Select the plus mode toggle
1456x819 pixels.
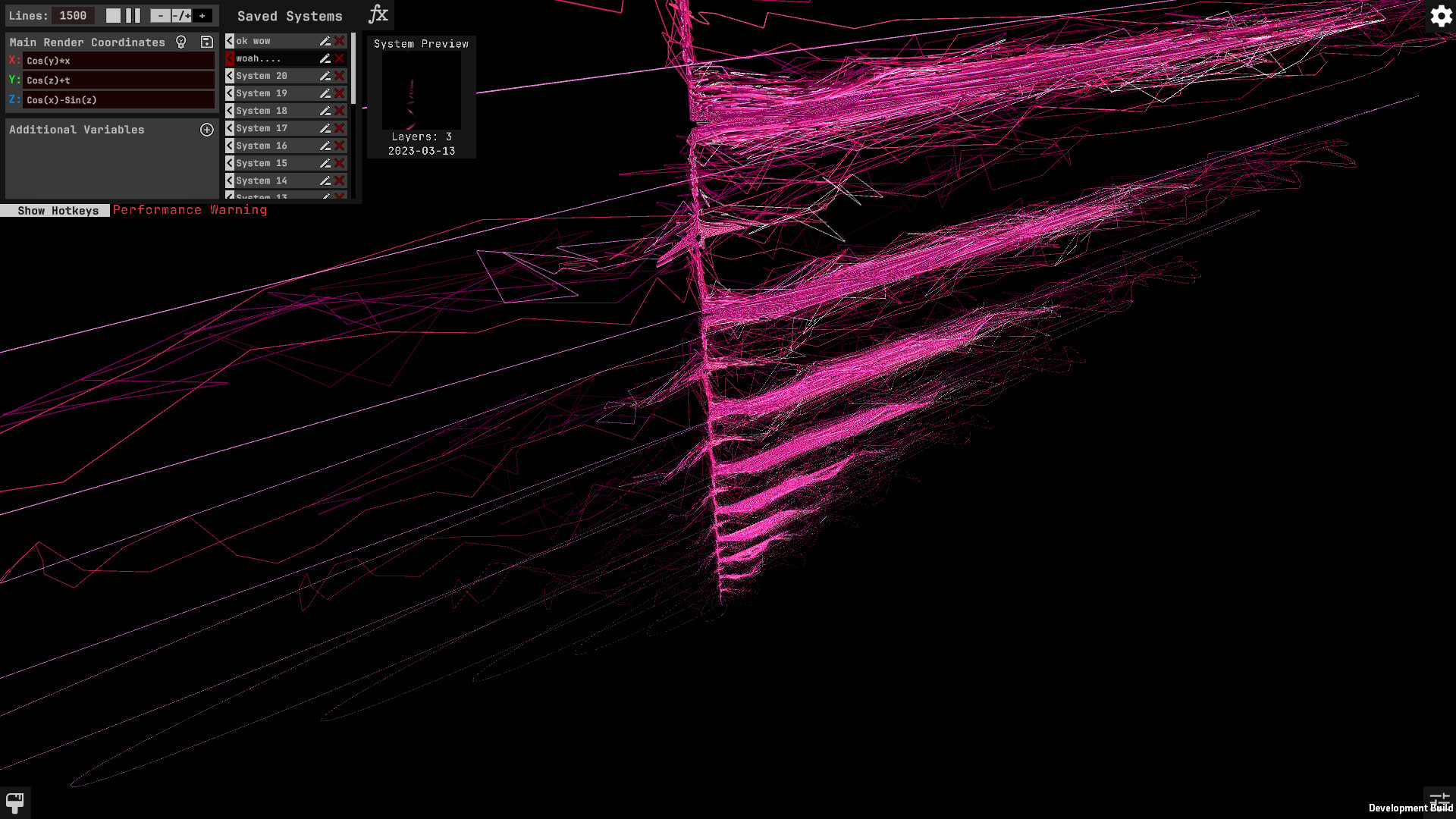[x=202, y=16]
